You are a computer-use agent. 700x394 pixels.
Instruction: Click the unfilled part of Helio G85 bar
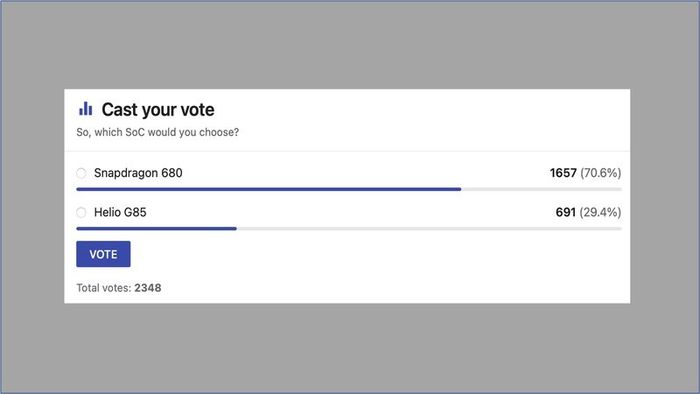pos(429,228)
